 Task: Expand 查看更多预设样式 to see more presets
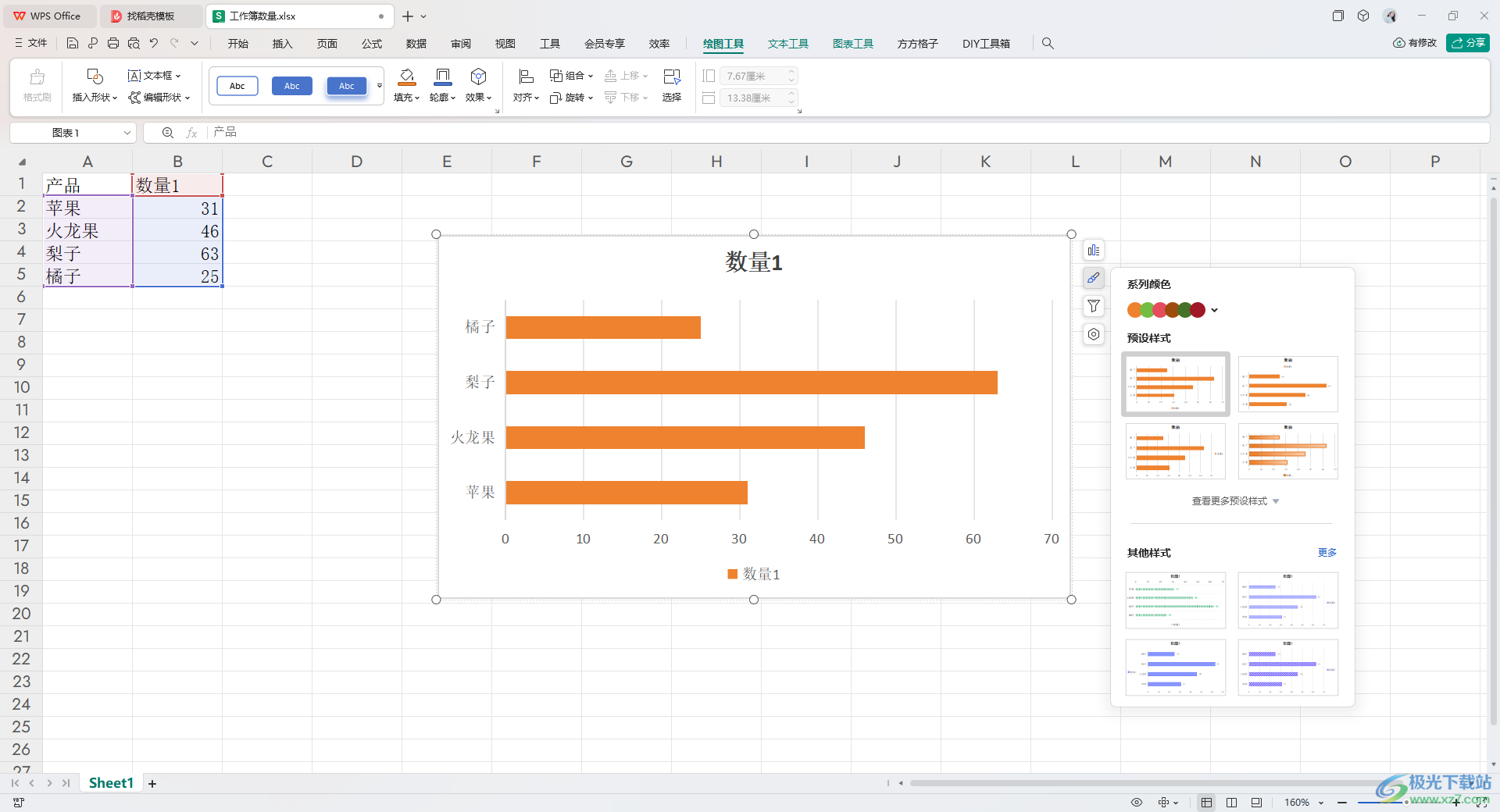tap(1235, 501)
